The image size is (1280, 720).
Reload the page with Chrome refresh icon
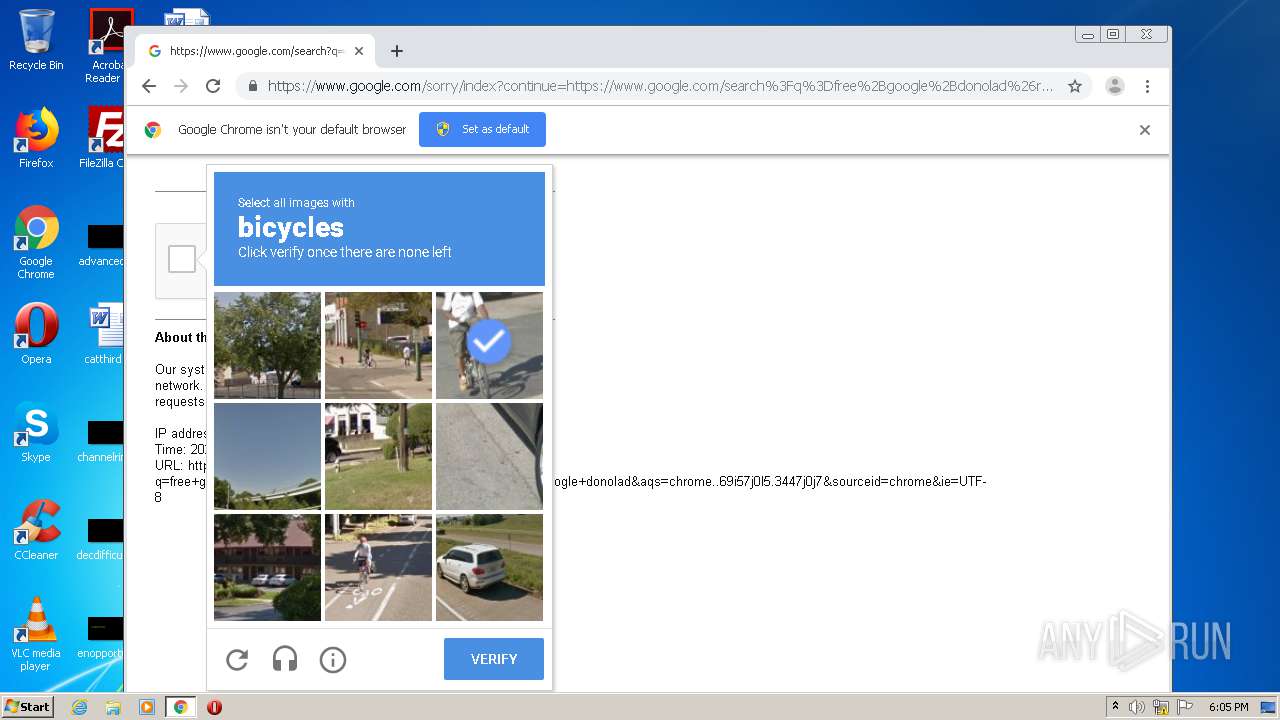tap(213, 86)
